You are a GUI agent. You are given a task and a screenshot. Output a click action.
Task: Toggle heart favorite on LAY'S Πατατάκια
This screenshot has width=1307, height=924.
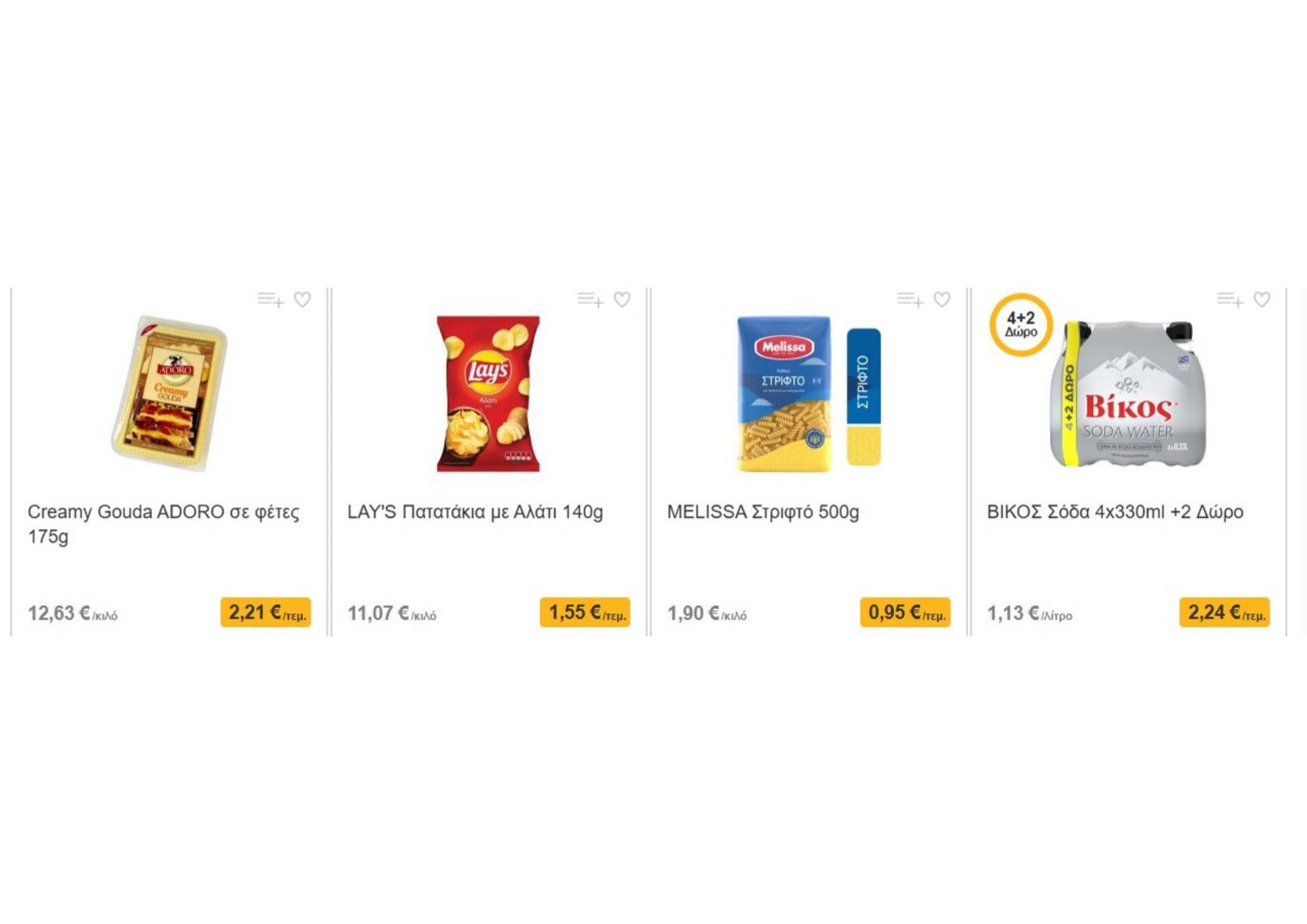(x=622, y=300)
